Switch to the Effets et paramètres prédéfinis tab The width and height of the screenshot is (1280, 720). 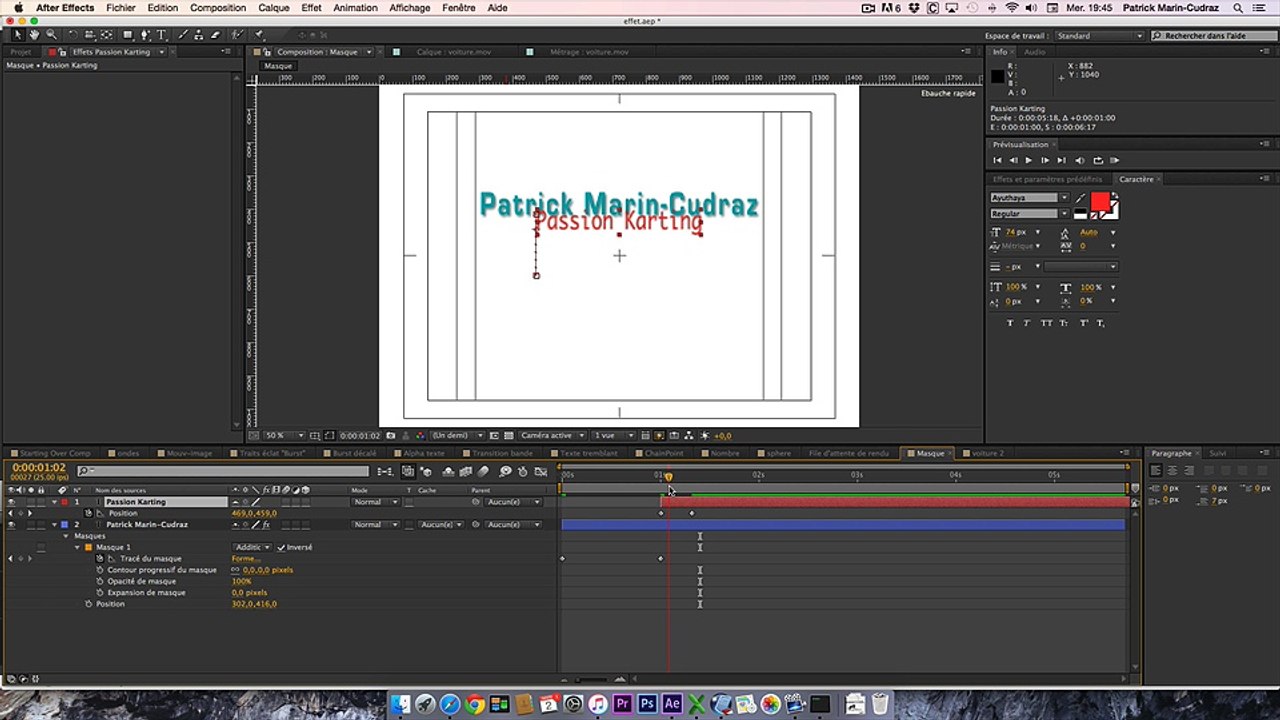point(1047,179)
